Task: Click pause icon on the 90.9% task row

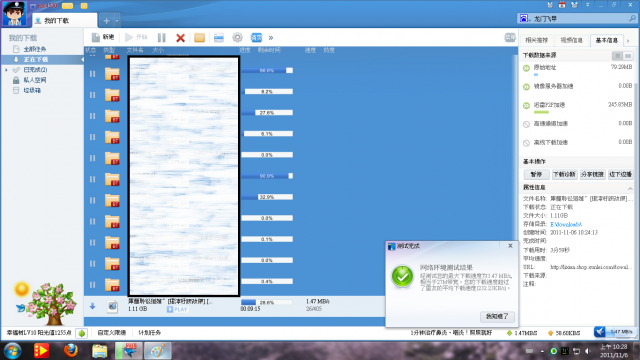Action: coord(93,179)
